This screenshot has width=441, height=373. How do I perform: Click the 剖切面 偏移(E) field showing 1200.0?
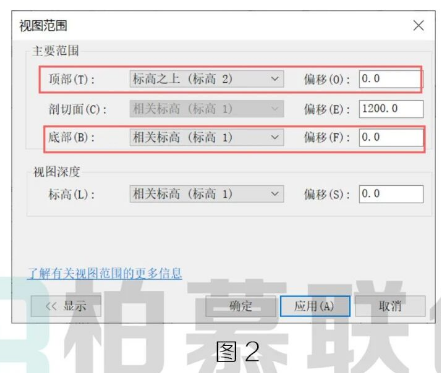391,109
